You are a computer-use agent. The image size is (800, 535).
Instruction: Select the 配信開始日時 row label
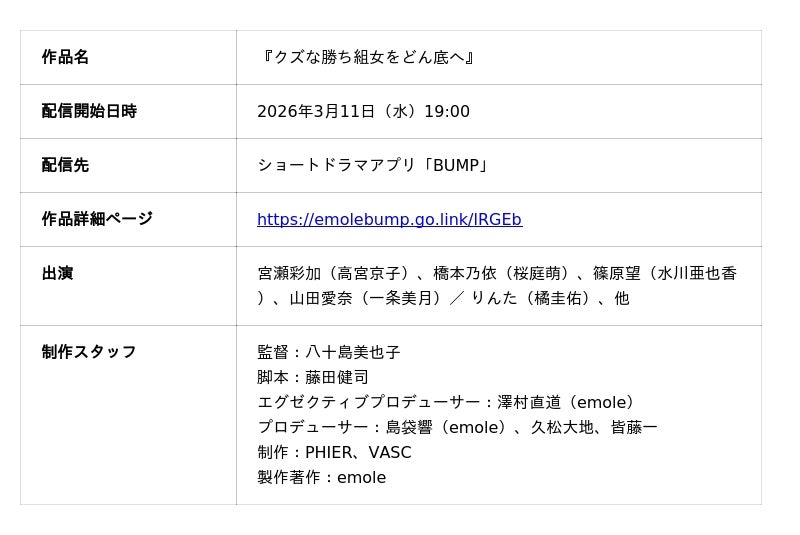tap(89, 111)
